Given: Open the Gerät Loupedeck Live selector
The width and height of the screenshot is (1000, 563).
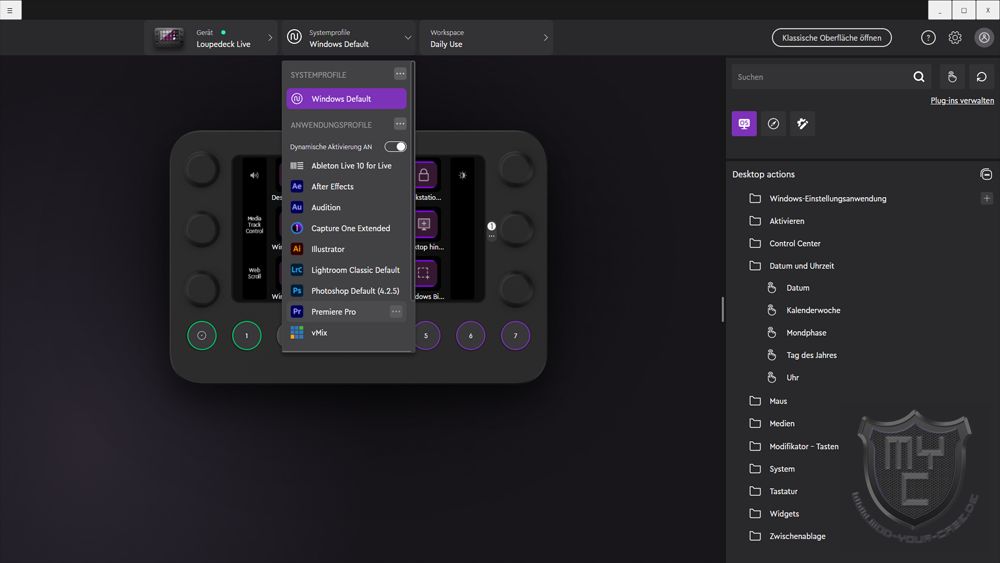Looking at the screenshot, I should click(x=213, y=38).
